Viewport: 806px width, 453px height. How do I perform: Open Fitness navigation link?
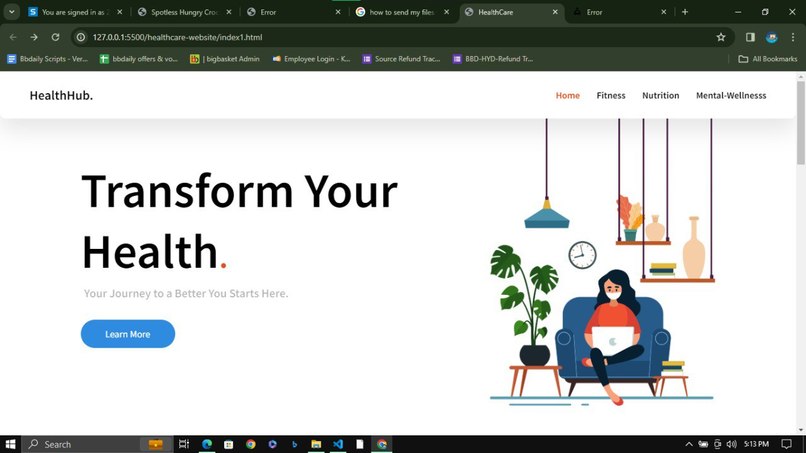click(x=611, y=95)
